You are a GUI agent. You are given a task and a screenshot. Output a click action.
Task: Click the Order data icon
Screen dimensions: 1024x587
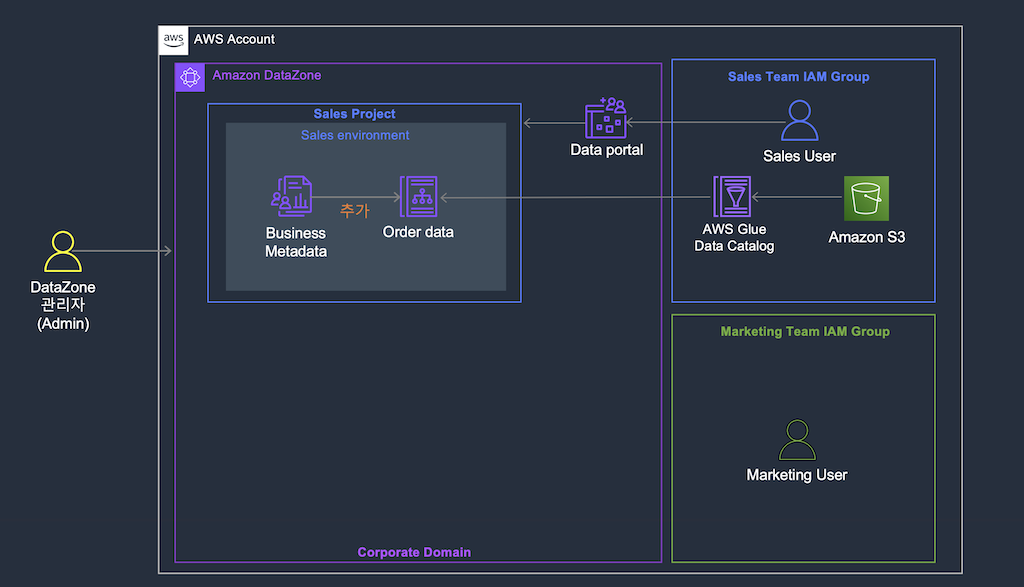coord(418,196)
